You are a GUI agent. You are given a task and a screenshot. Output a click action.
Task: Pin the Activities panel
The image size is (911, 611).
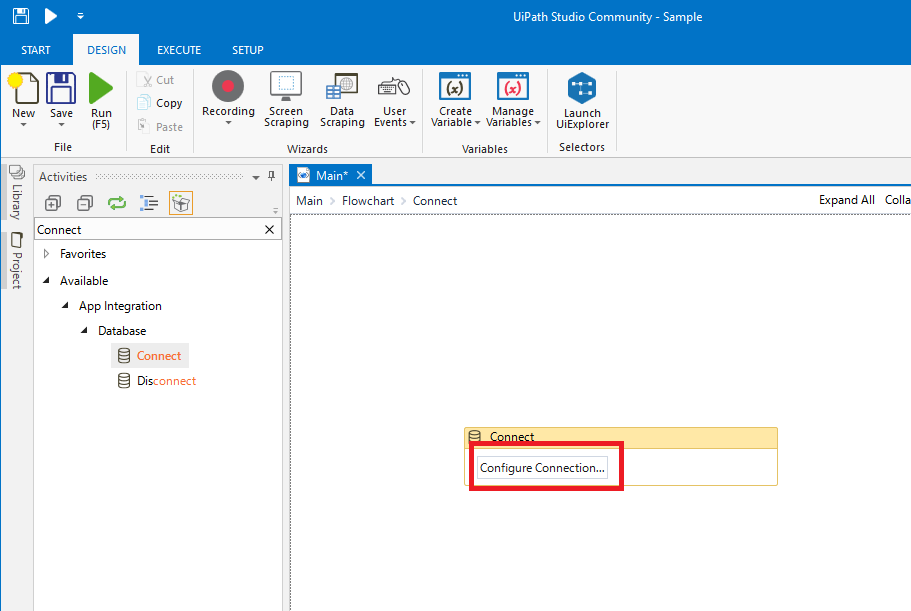[x=271, y=177]
